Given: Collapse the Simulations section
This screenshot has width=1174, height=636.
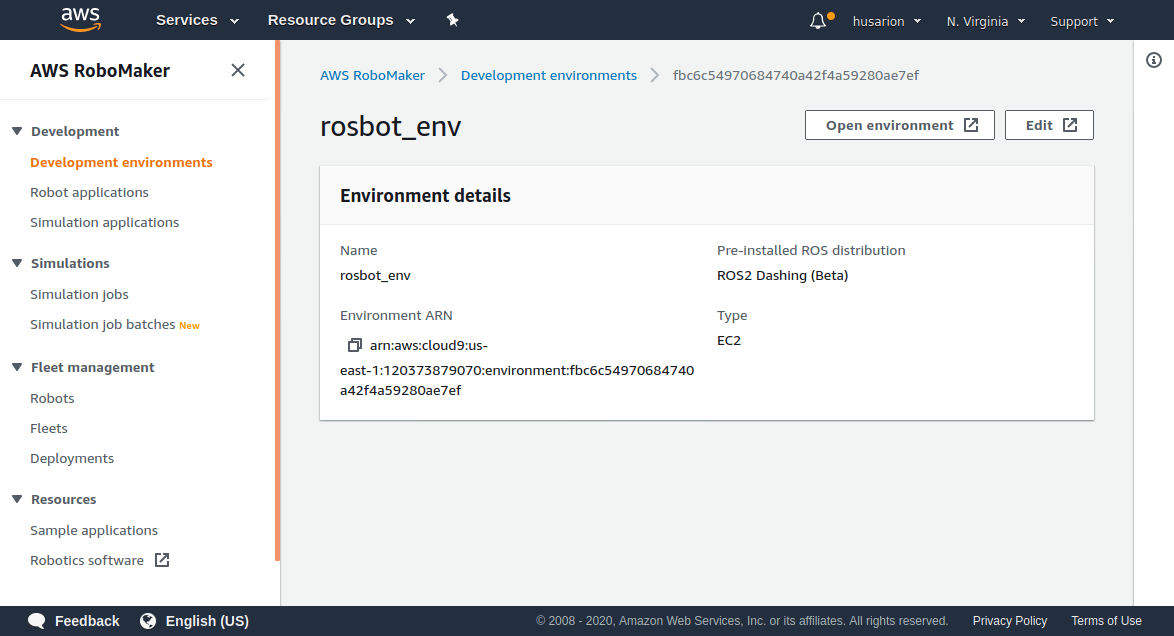Looking at the screenshot, I should 17,263.
